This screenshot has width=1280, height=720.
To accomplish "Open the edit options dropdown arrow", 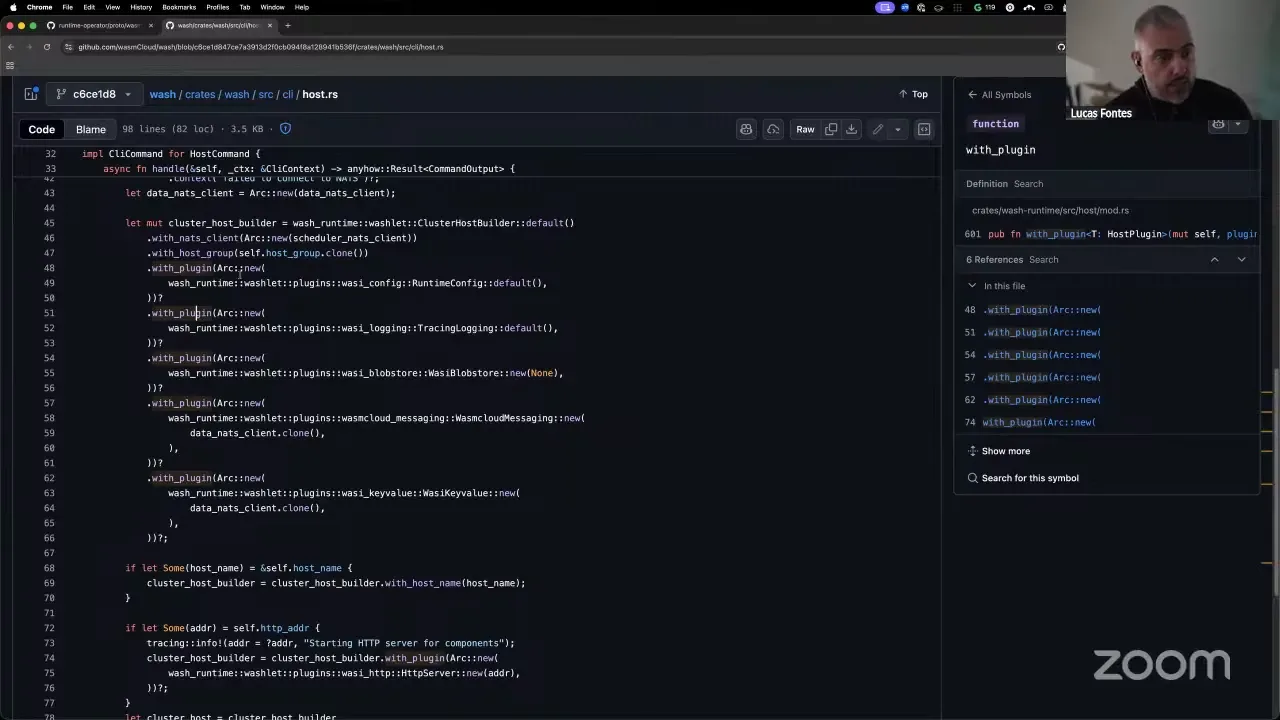I will click(x=897, y=129).
